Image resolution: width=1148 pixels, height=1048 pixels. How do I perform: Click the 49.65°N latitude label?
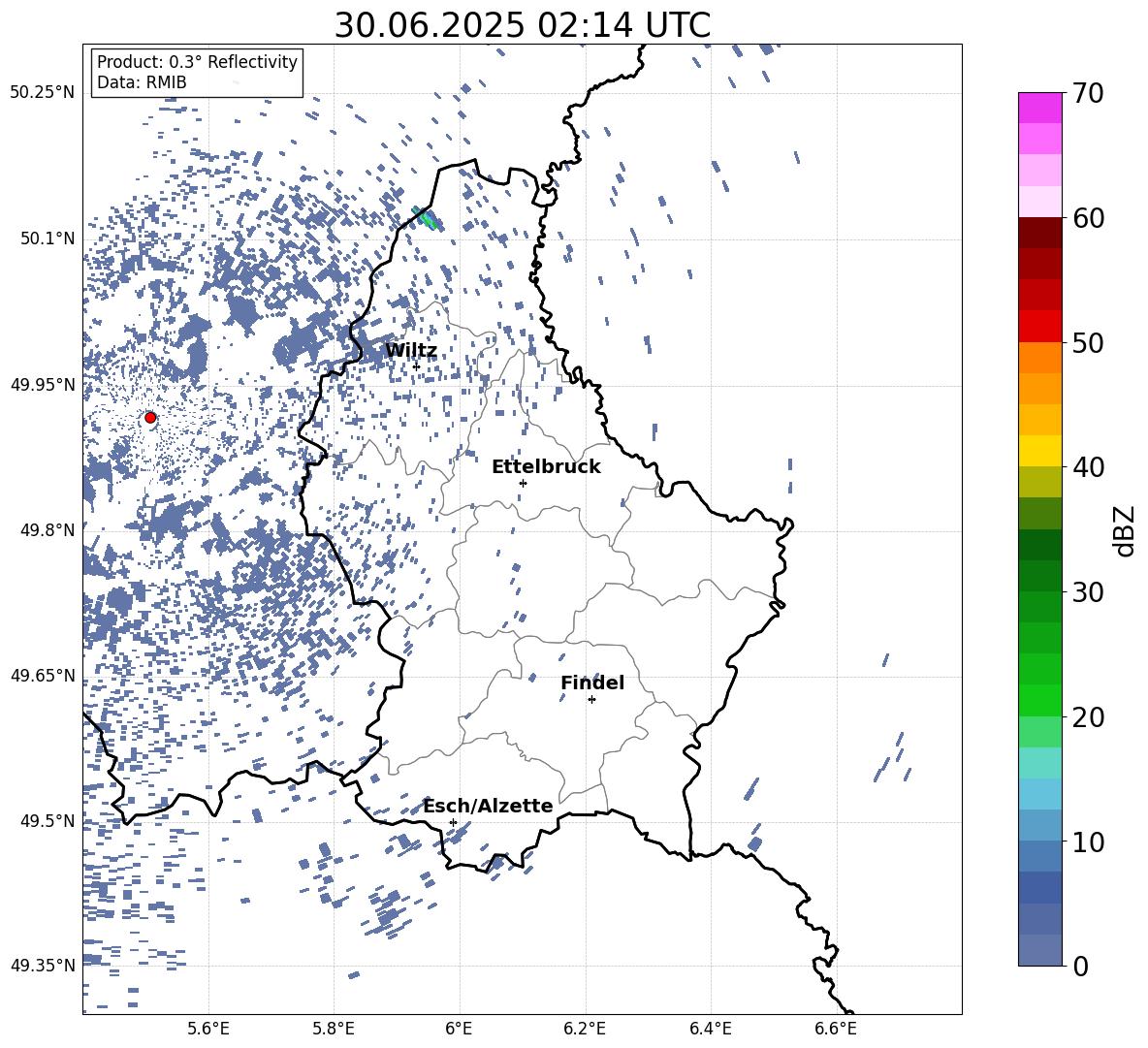coord(43,675)
